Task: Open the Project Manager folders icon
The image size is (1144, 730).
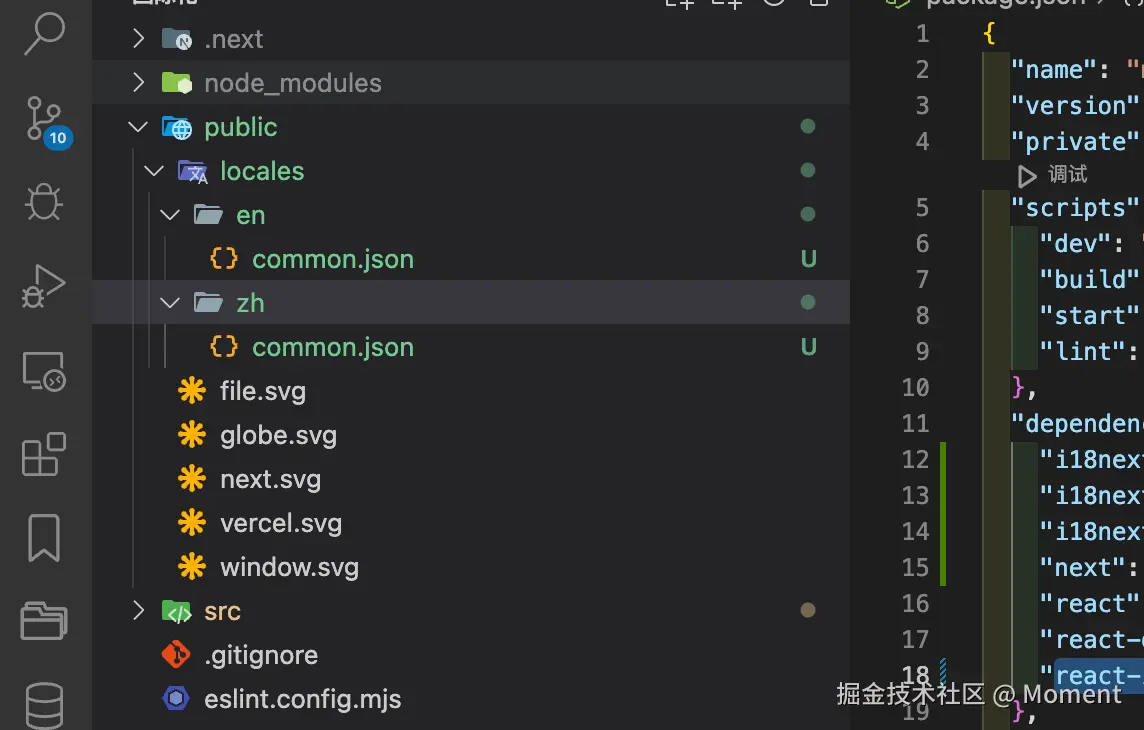Action: 44,620
